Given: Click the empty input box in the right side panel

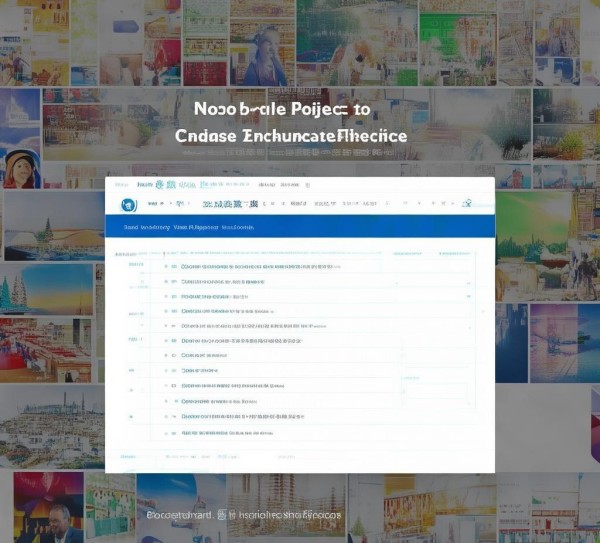Looking at the screenshot, I should tap(435, 391).
